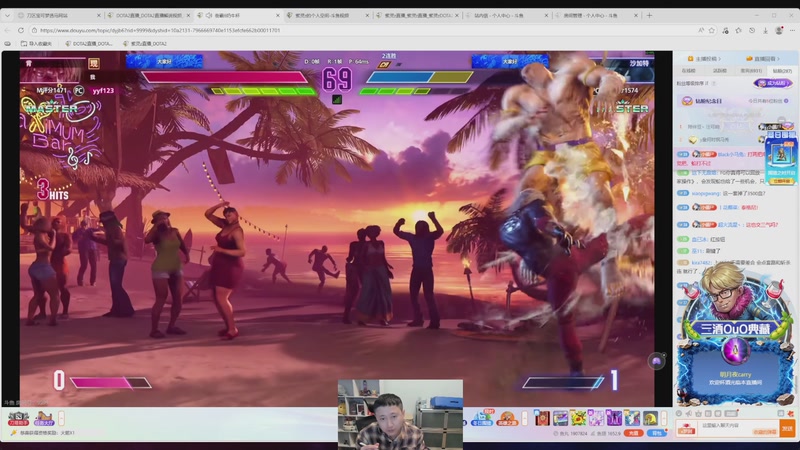Click the 成为钻粉 button
Image resolution: width=800 pixels, height=450 pixels.
[x=773, y=83]
